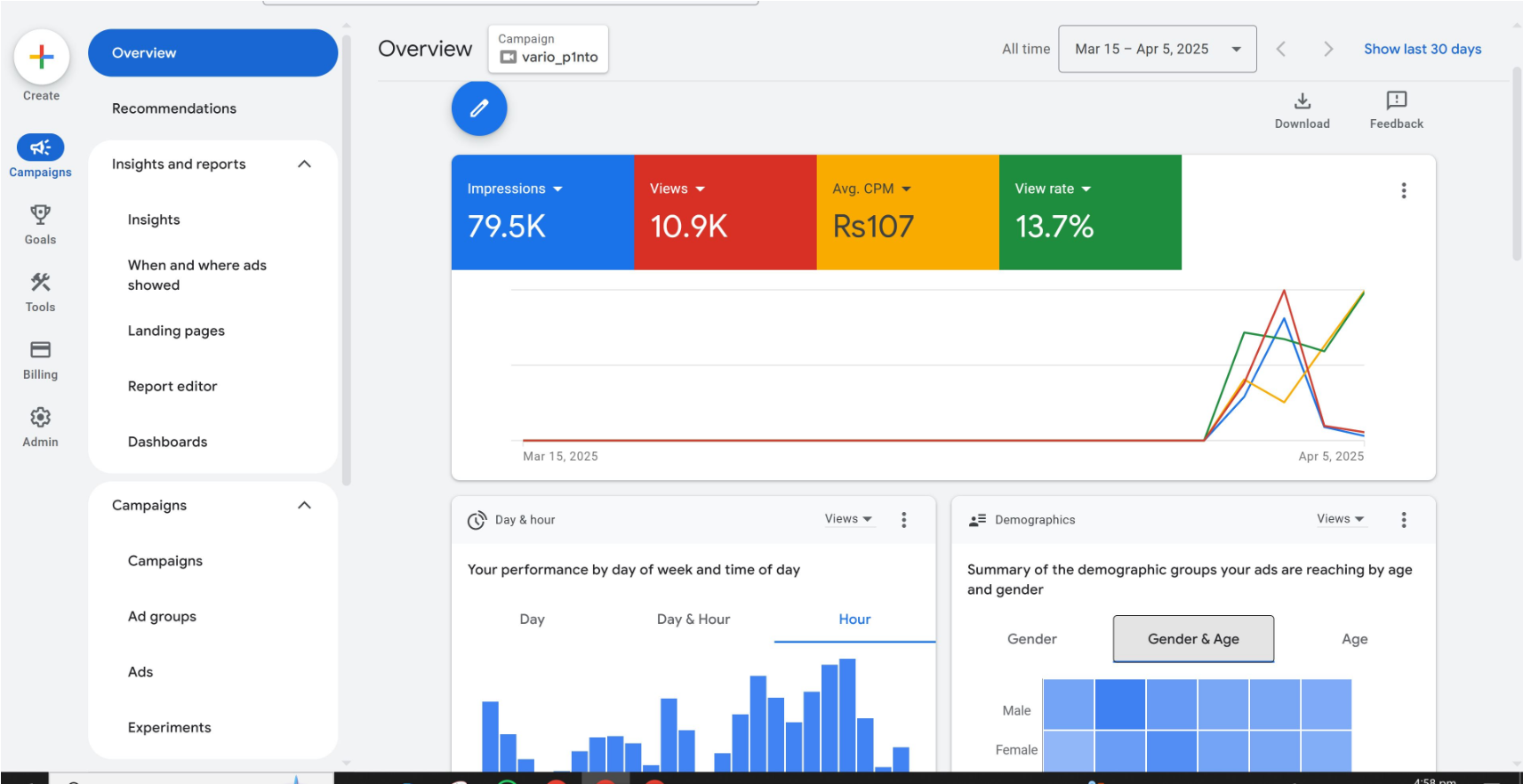
Task: Open Admin gear icon
Action: 40,418
